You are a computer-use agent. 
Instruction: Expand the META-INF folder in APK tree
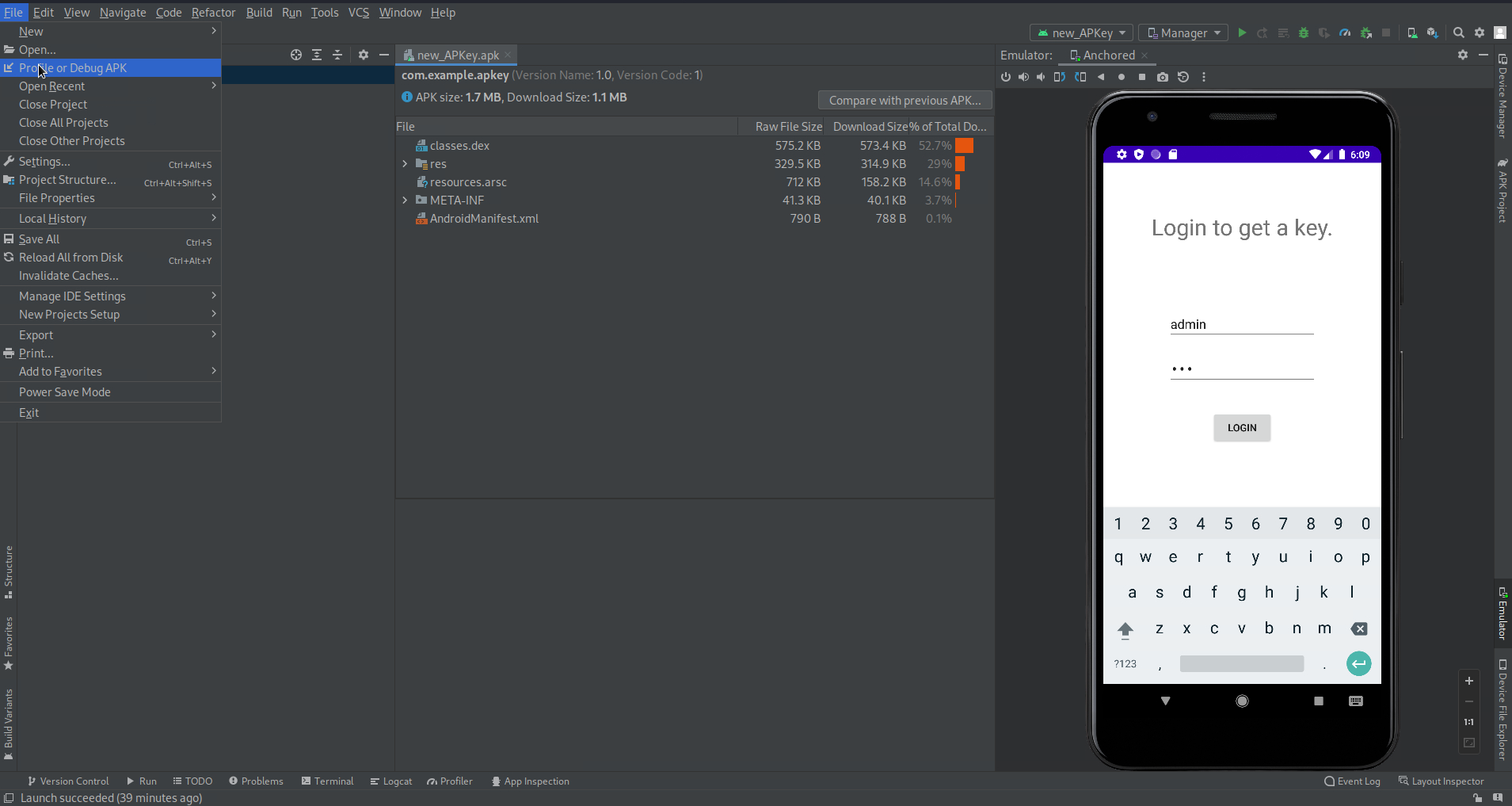pos(405,201)
